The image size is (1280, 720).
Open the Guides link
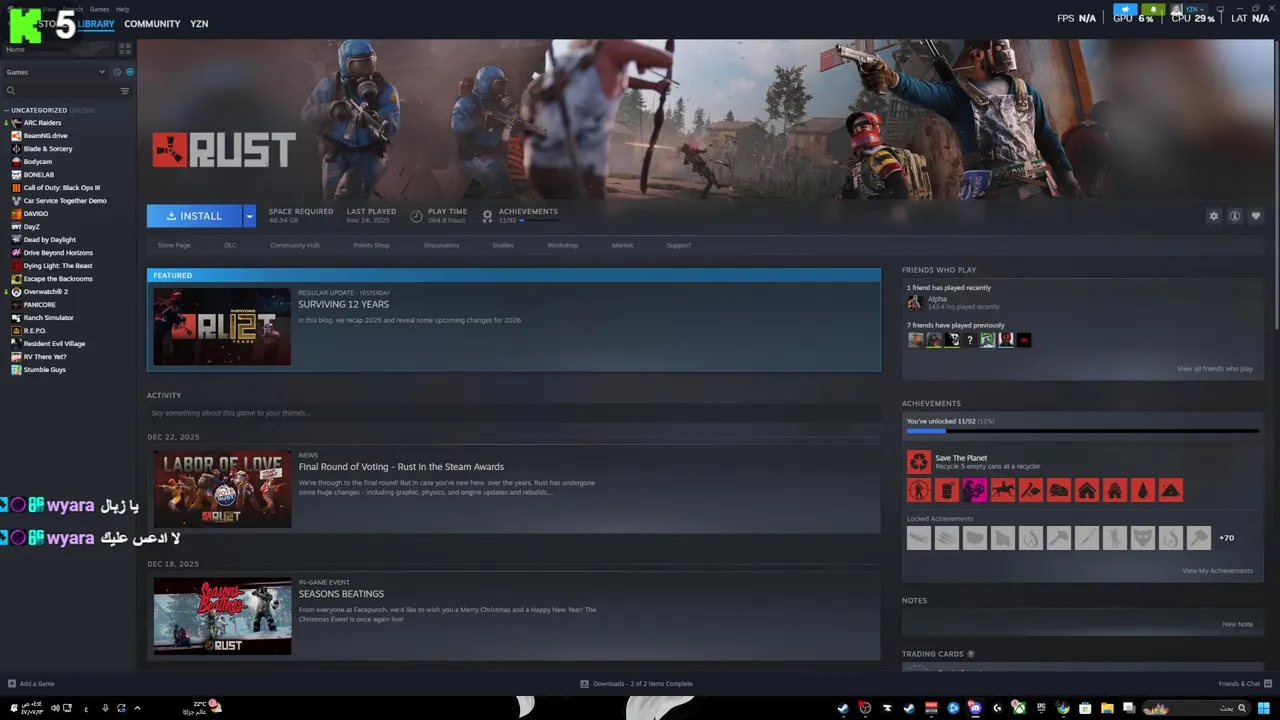[503, 245]
